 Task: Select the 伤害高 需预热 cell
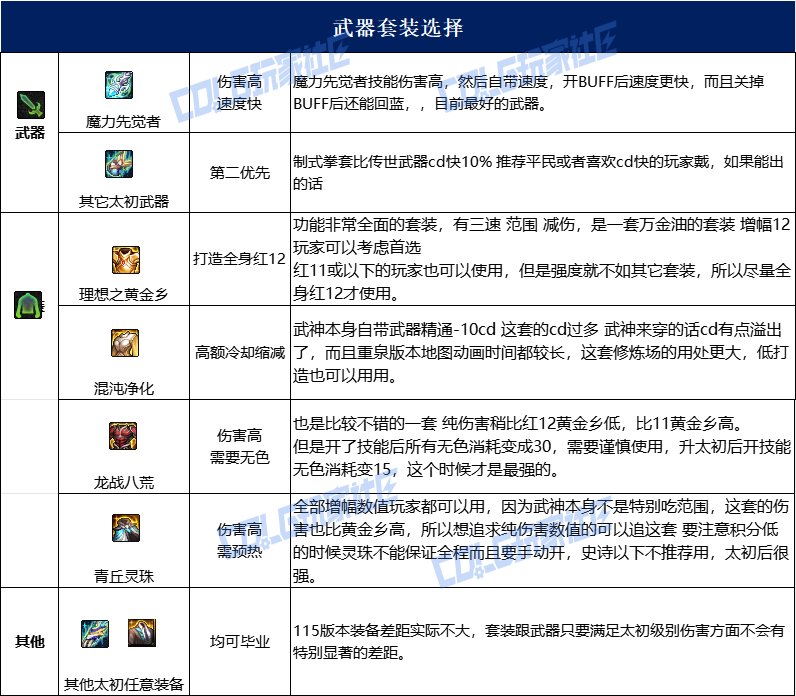pos(240,540)
